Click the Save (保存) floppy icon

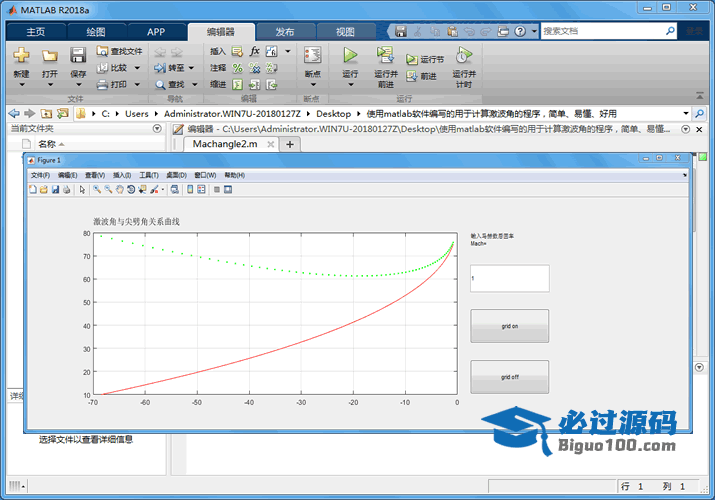point(78,55)
